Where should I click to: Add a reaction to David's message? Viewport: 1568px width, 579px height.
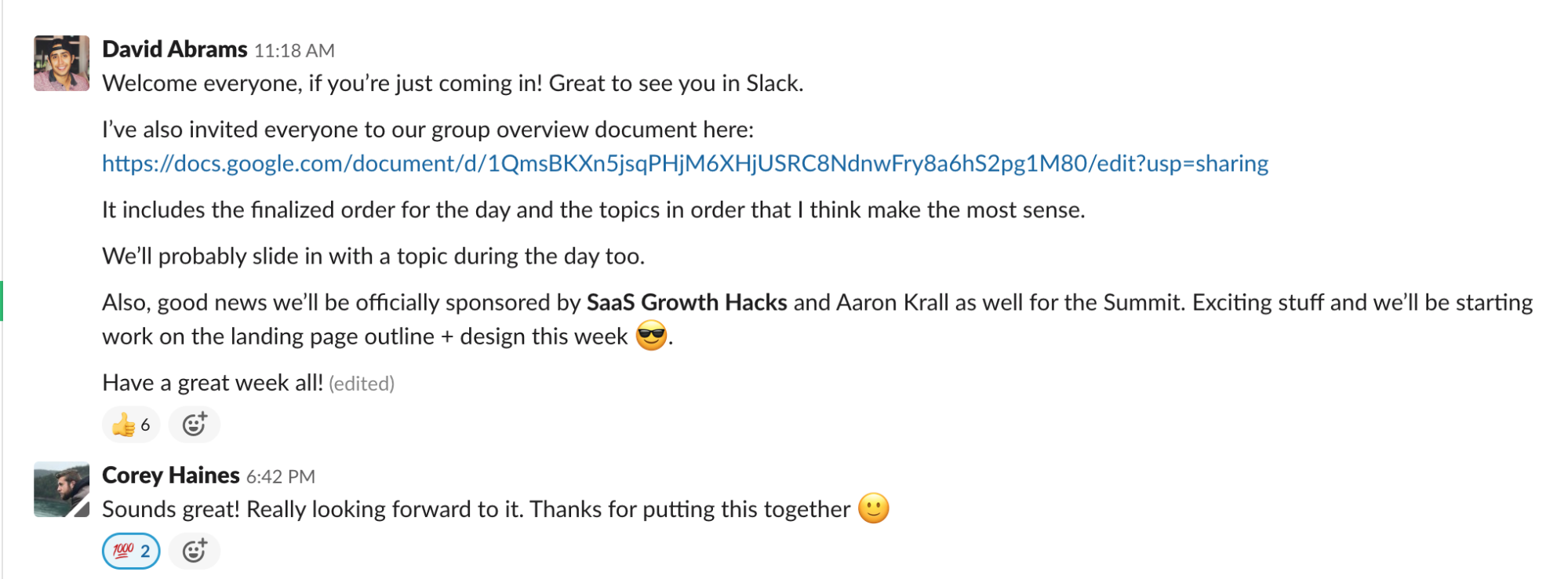click(195, 424)
